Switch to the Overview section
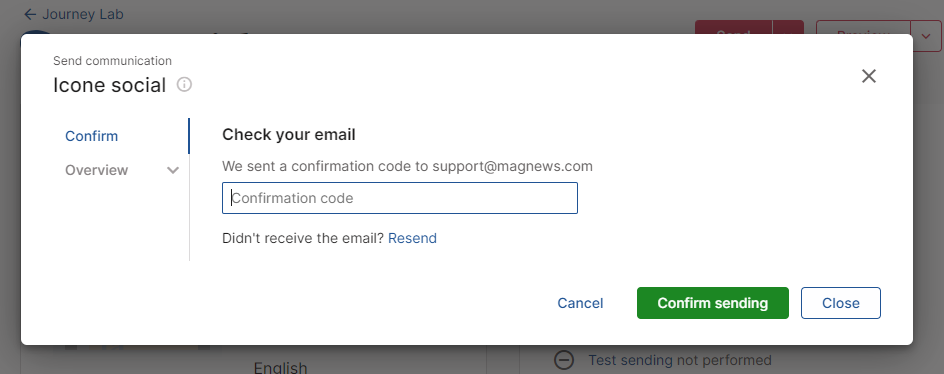The image size is (944, 374). (x=96, y=170)
